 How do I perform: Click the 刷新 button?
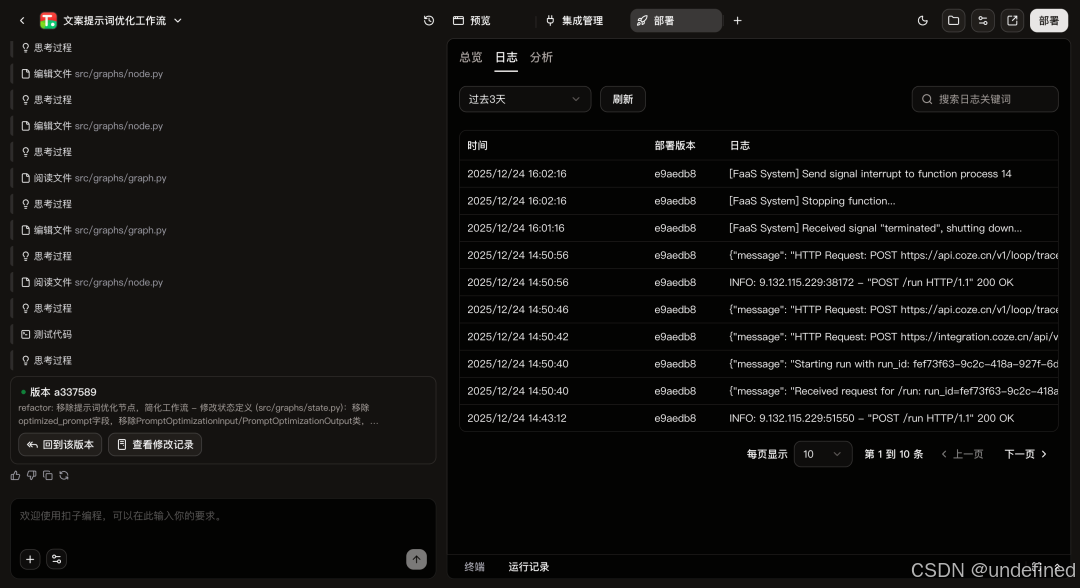click(623, 99)
